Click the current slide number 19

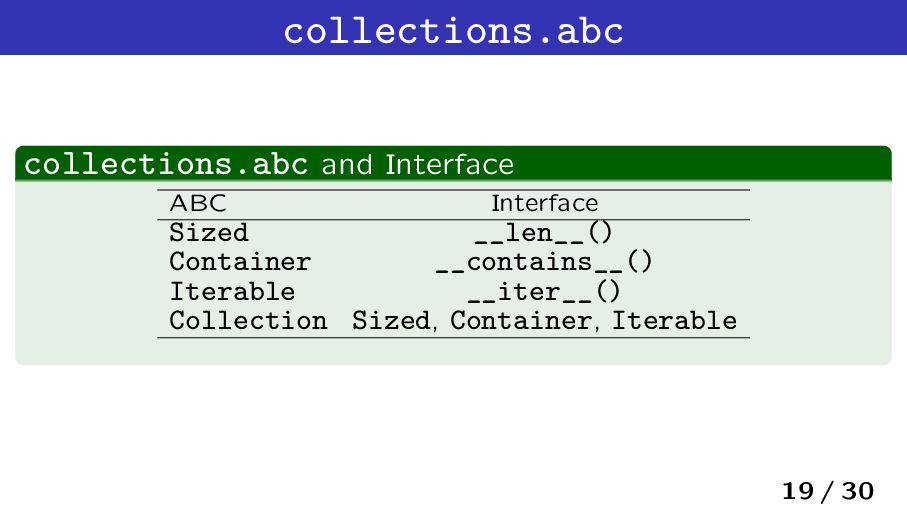(x=798, y=491)
